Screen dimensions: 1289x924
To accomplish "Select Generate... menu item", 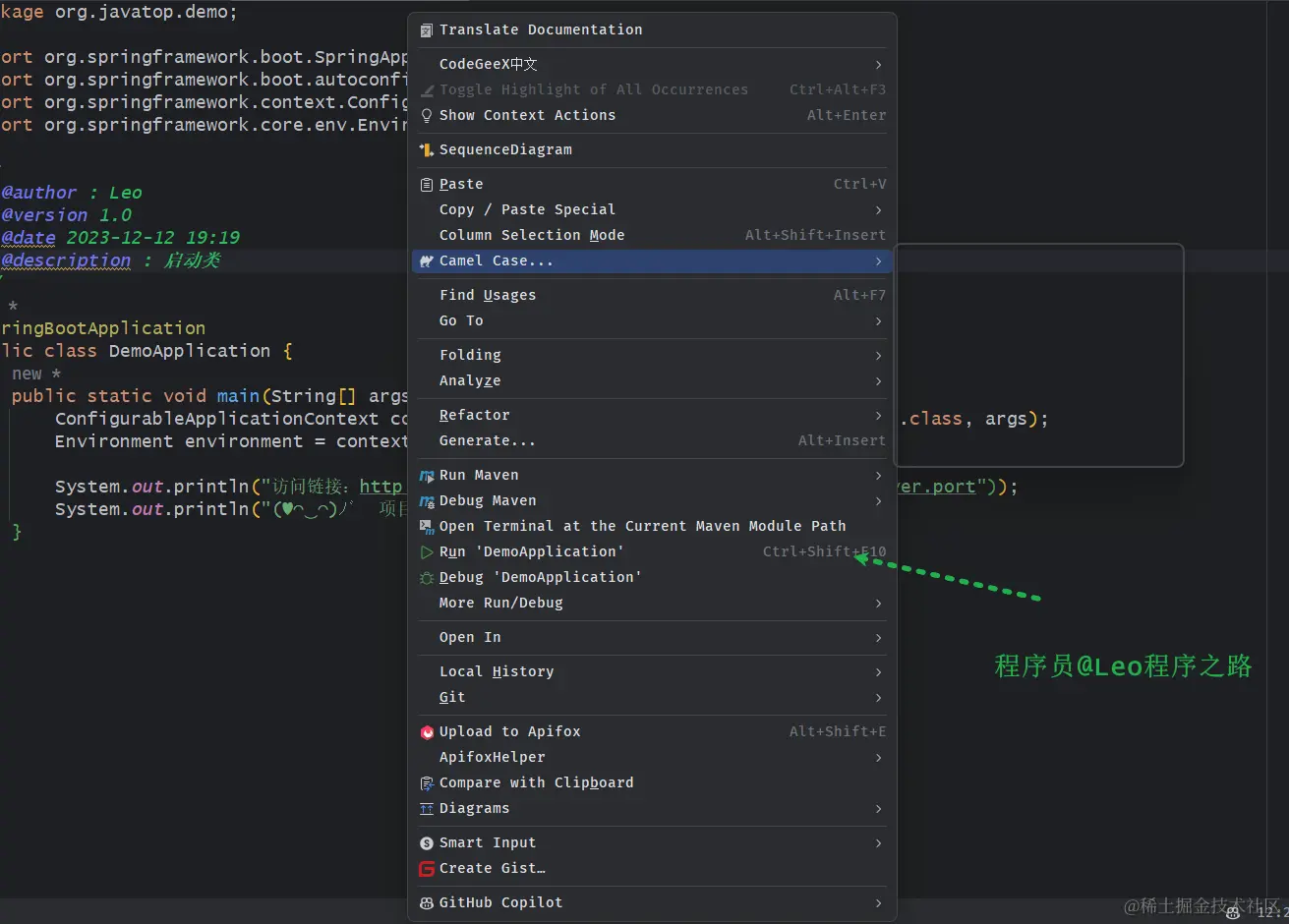I will pos(652,440).
